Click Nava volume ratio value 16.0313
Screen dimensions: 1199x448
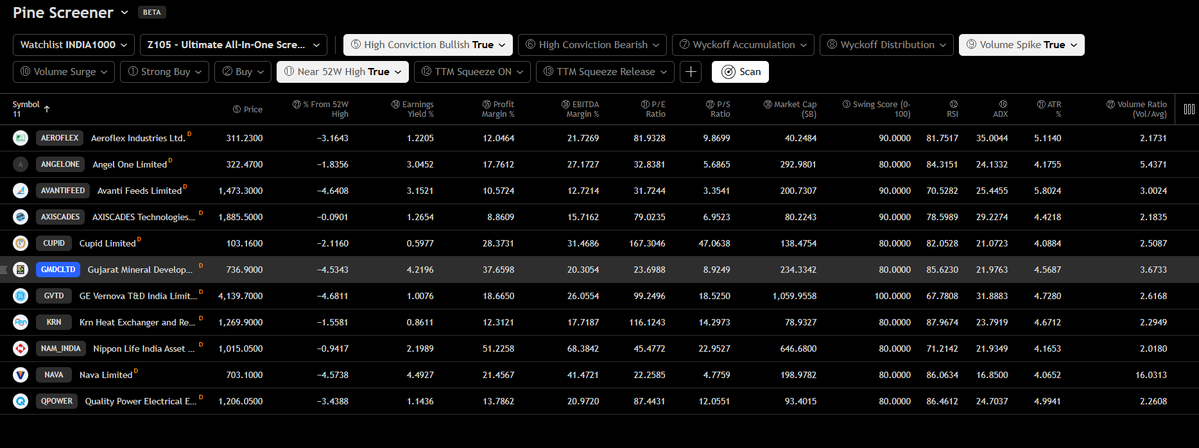(x=1150, y=375)
